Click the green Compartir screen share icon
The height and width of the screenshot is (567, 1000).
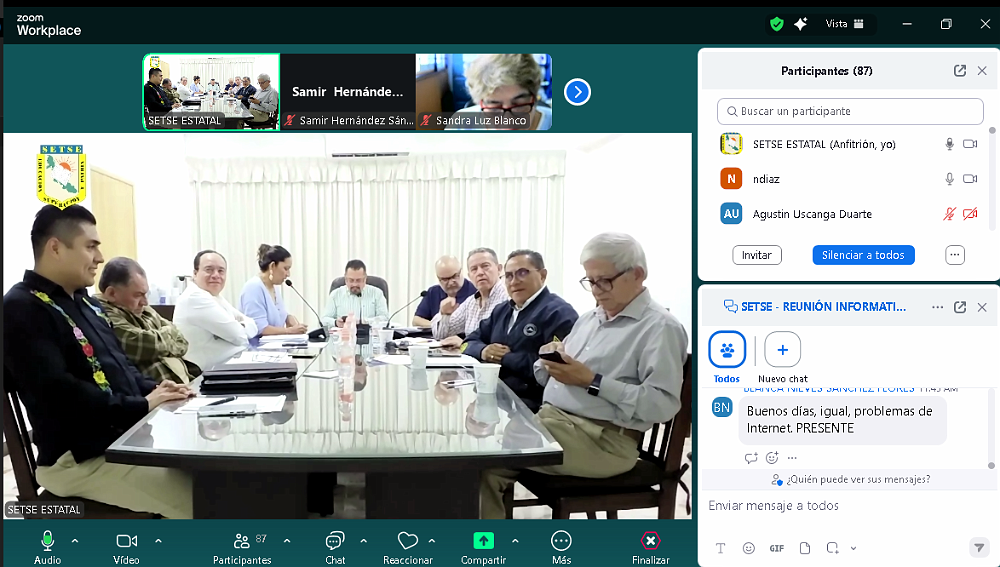(x=483, y=541)
